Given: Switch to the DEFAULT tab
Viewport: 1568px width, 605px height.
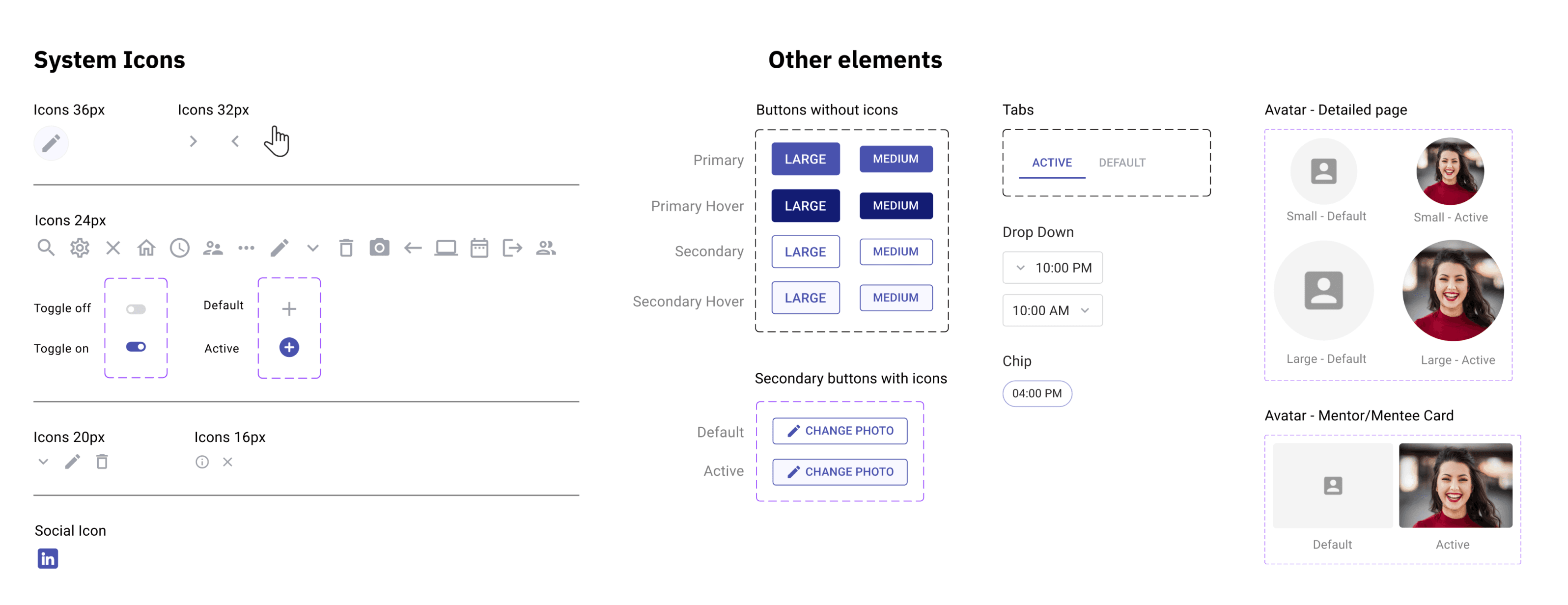Looking at the screenshot, I should 1122,163.
